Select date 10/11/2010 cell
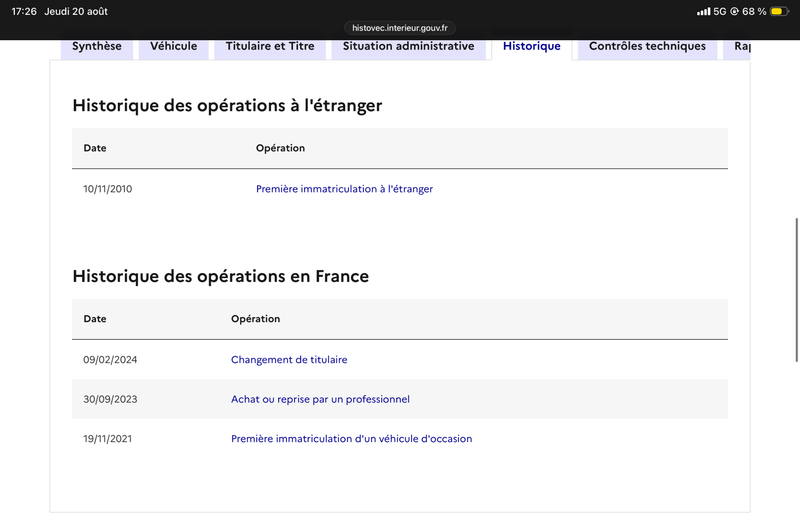The width and height of the screenshot is (800, 525). [108, 189]
